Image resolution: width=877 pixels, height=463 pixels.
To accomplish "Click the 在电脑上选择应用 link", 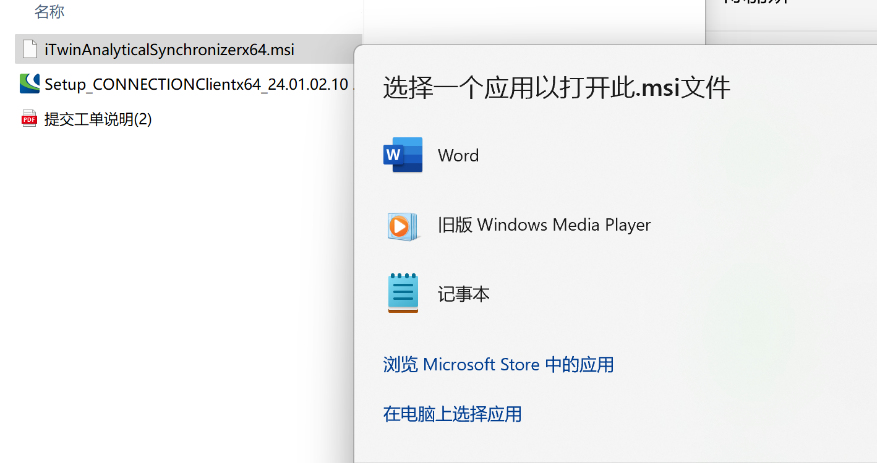I will pos(452,414).
